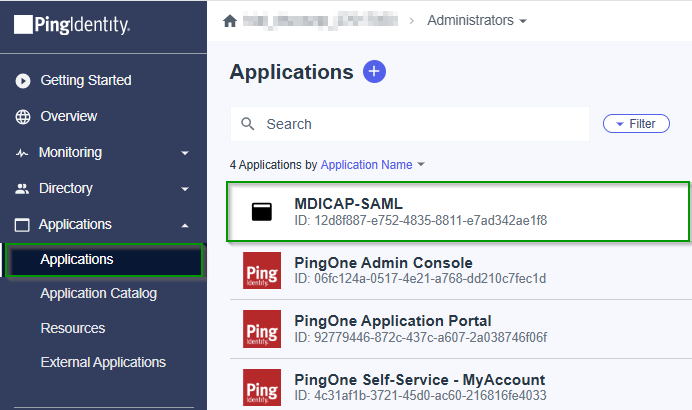Image resolution: width=692 pixels, height=410 pixels.
Task: Click the Self-Service MyAccount ID text
Action: pos(421,395)
